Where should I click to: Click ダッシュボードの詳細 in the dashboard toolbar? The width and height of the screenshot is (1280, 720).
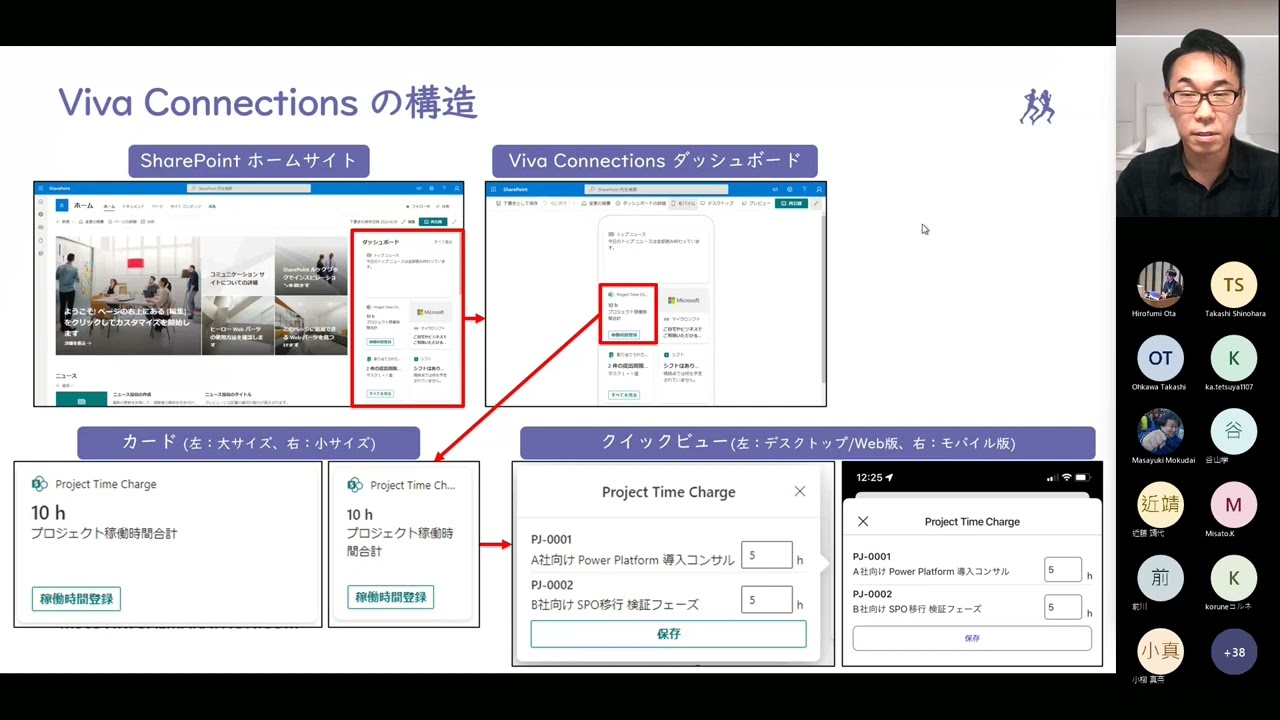pyautogui.click(x=640, y=203)
